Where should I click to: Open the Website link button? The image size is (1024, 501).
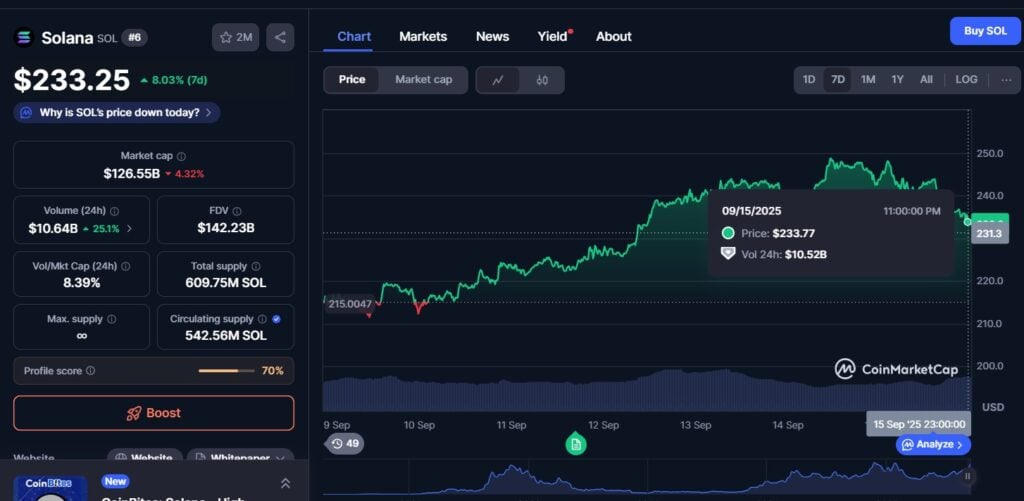[145, 459]
